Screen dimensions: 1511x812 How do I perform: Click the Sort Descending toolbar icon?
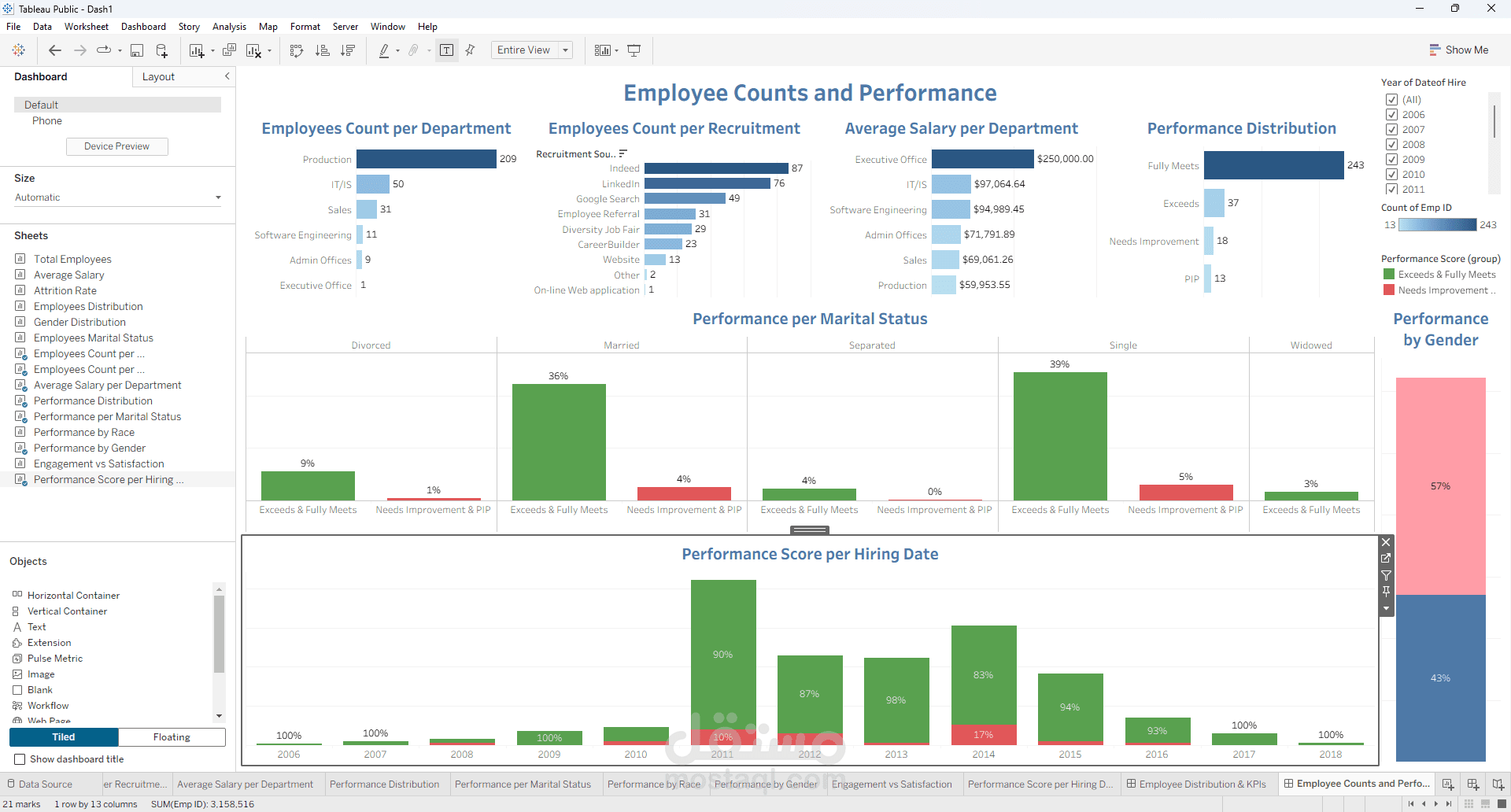click(x=348, y=50)
